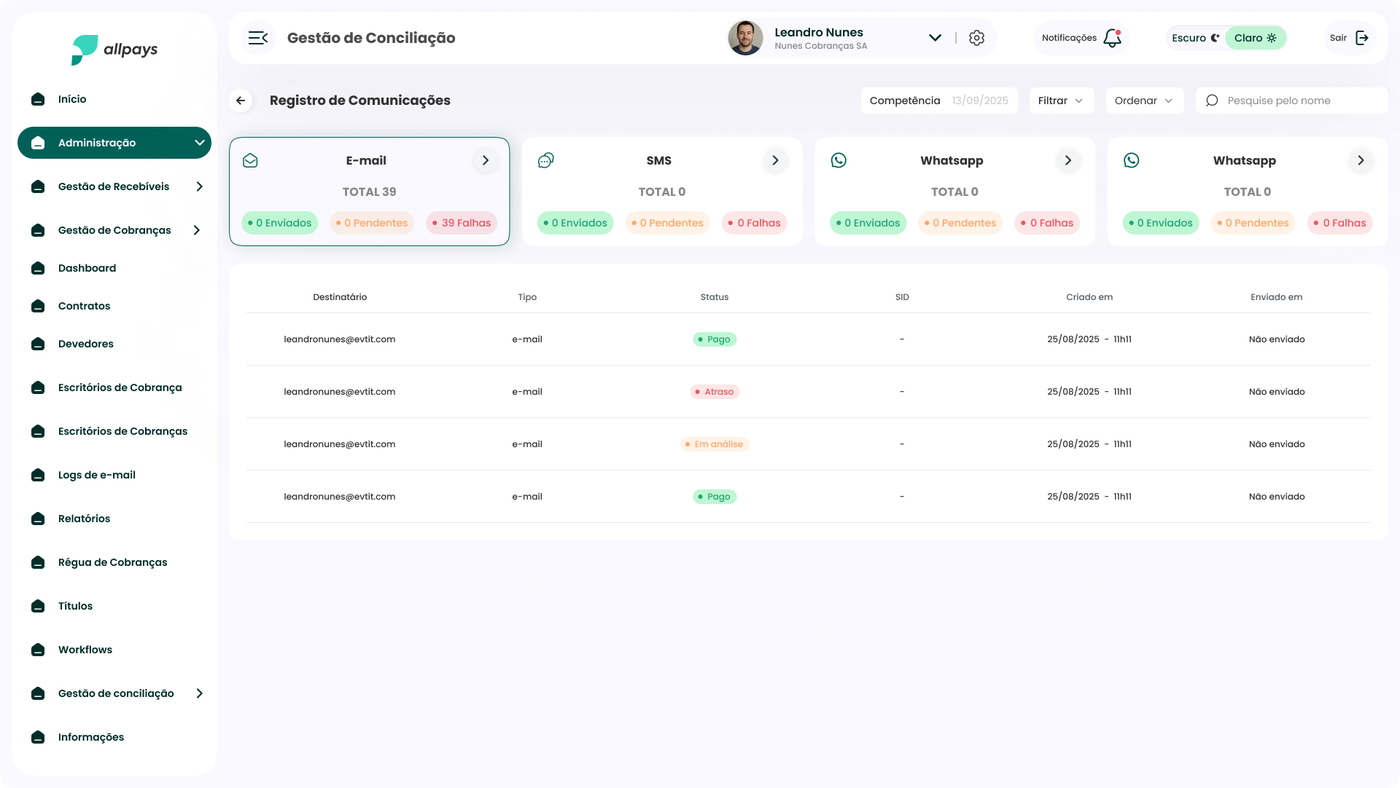Screen dimensions: 1400x788
Task: Select the Administração menu item
Action: (114, 143)
